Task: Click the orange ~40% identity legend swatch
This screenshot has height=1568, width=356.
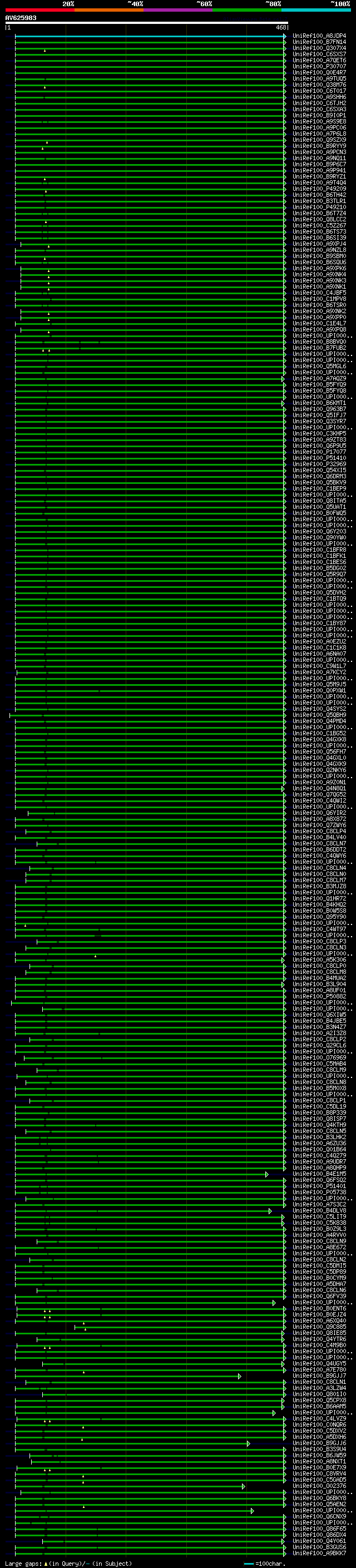Action: pos(109,11)
